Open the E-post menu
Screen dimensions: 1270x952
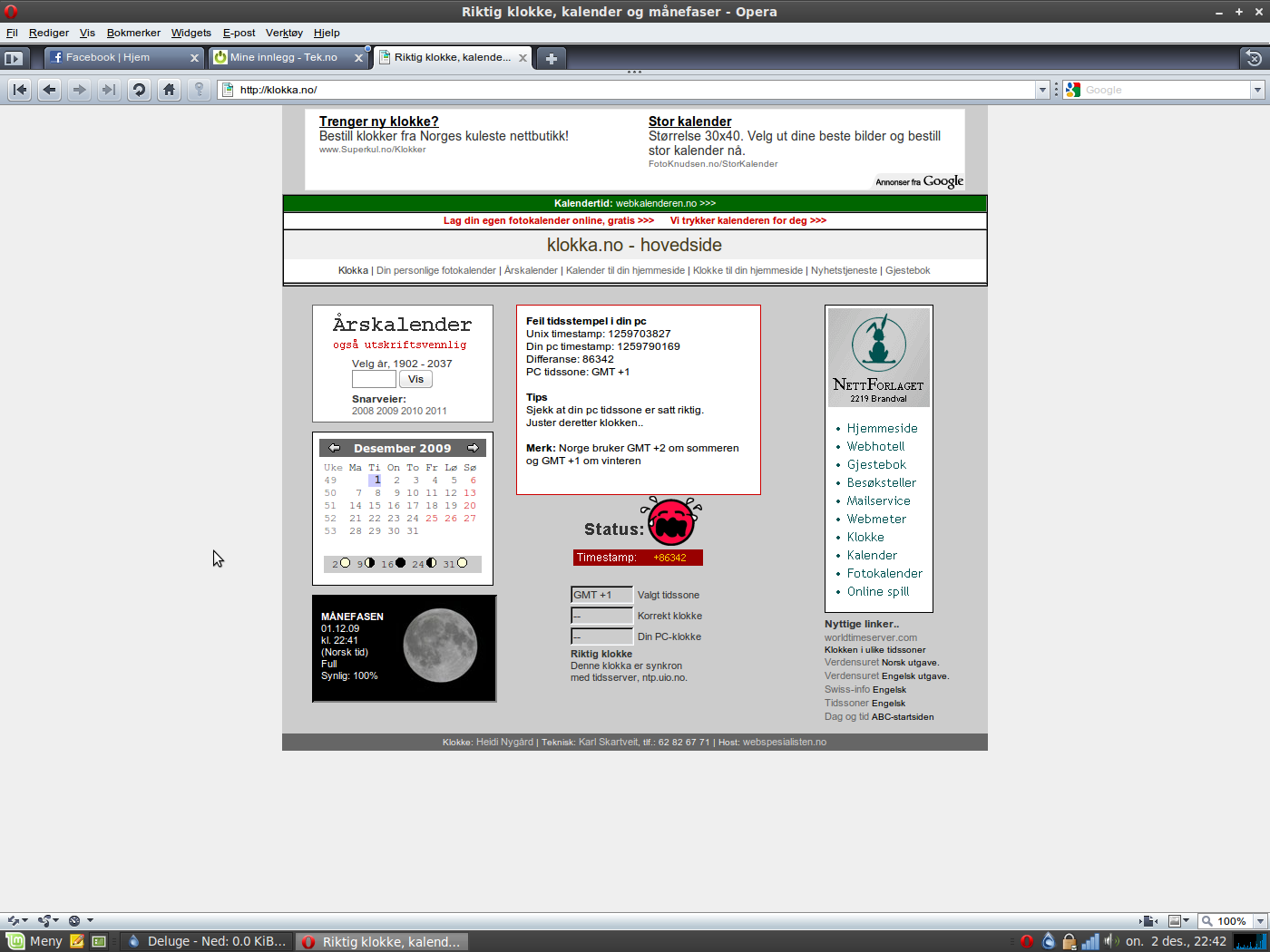(x=239, y=33)
